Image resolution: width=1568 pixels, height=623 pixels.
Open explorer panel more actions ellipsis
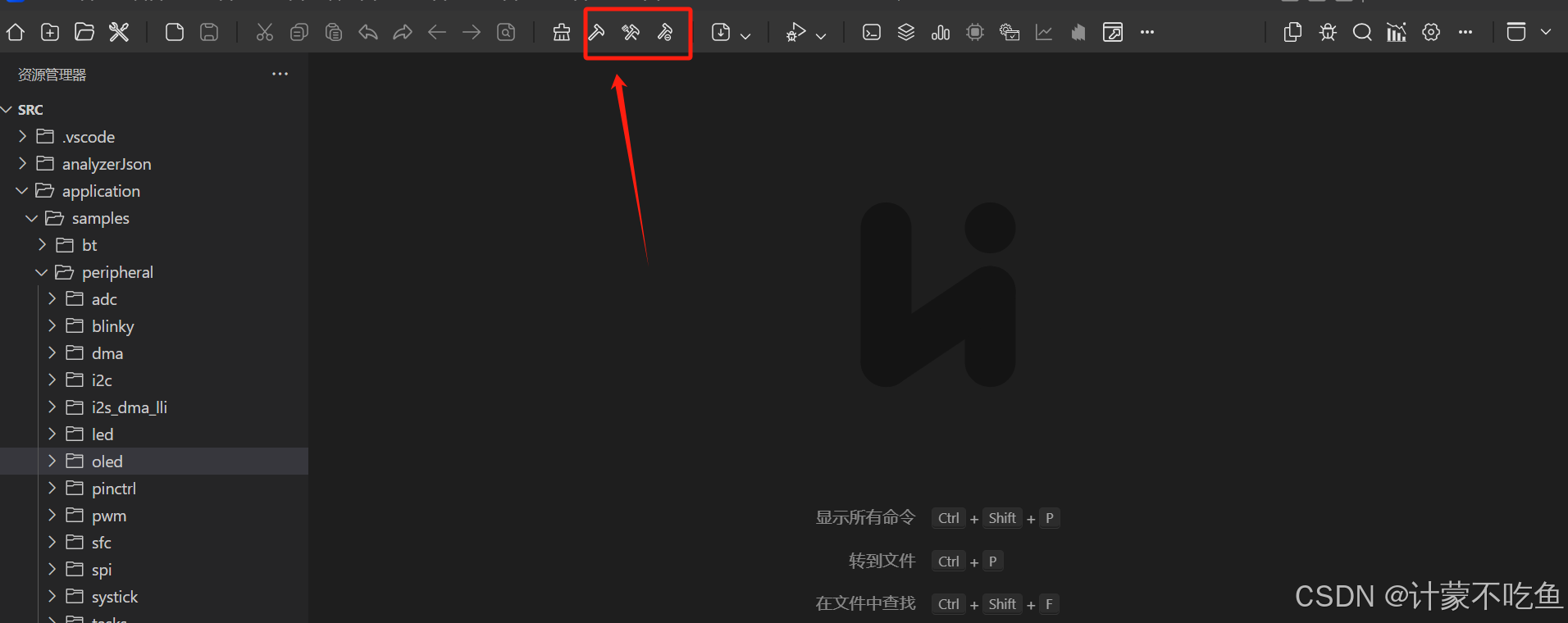pos(280,74)
